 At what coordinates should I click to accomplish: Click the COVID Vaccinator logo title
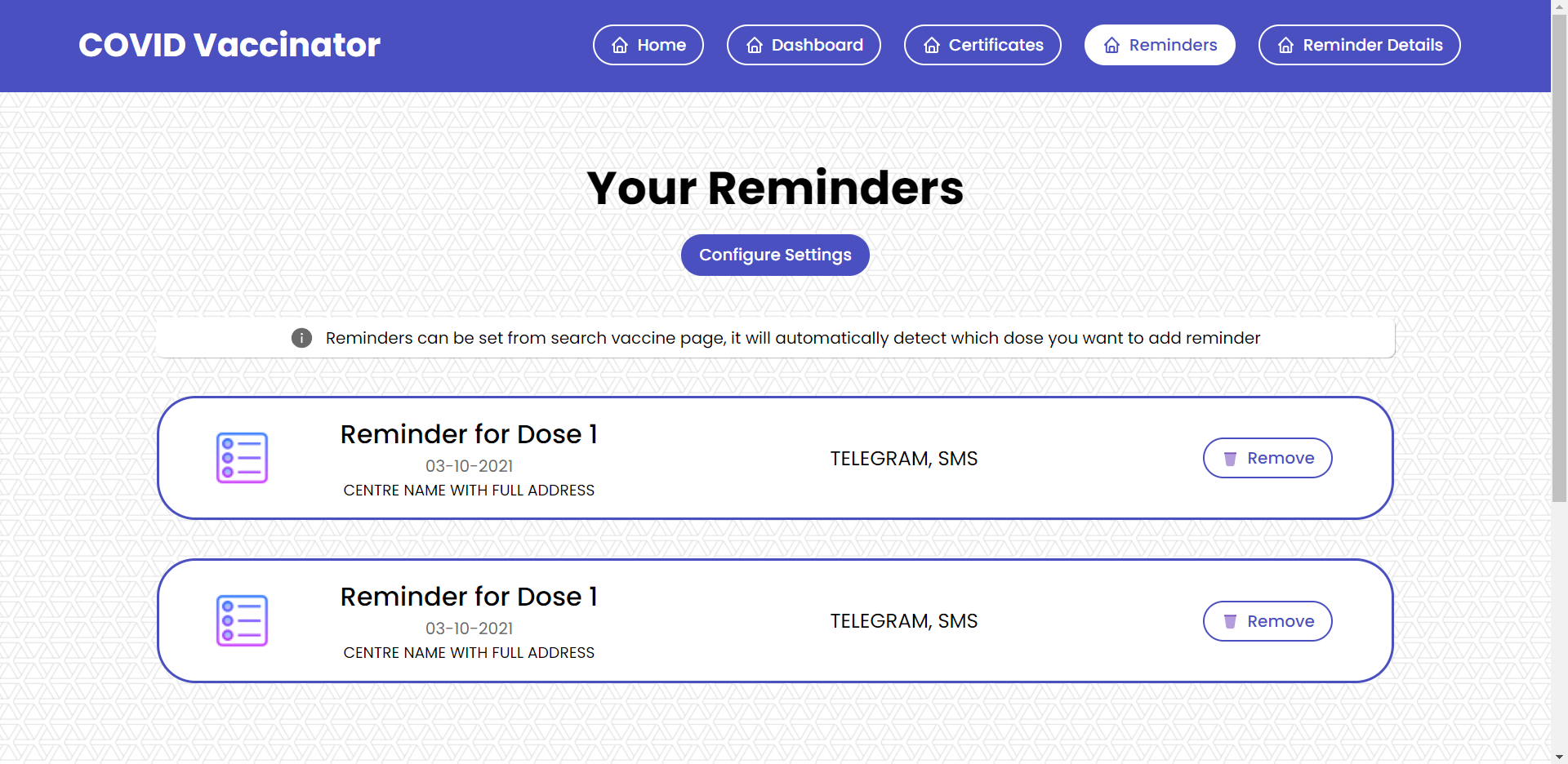(229, 45)
